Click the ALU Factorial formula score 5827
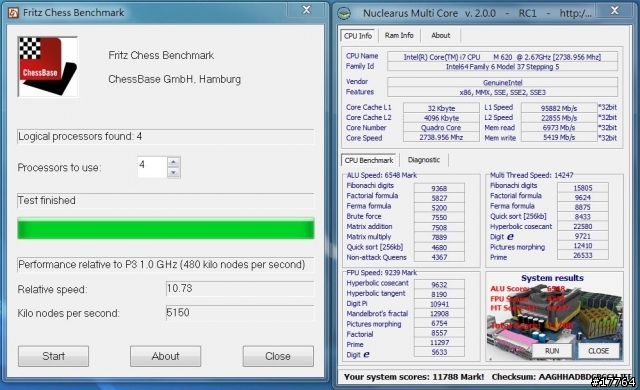 439,198
